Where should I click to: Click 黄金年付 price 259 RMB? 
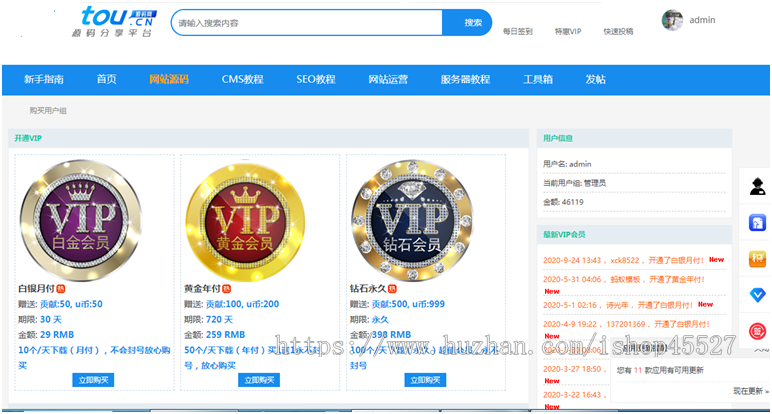point(225,335)
